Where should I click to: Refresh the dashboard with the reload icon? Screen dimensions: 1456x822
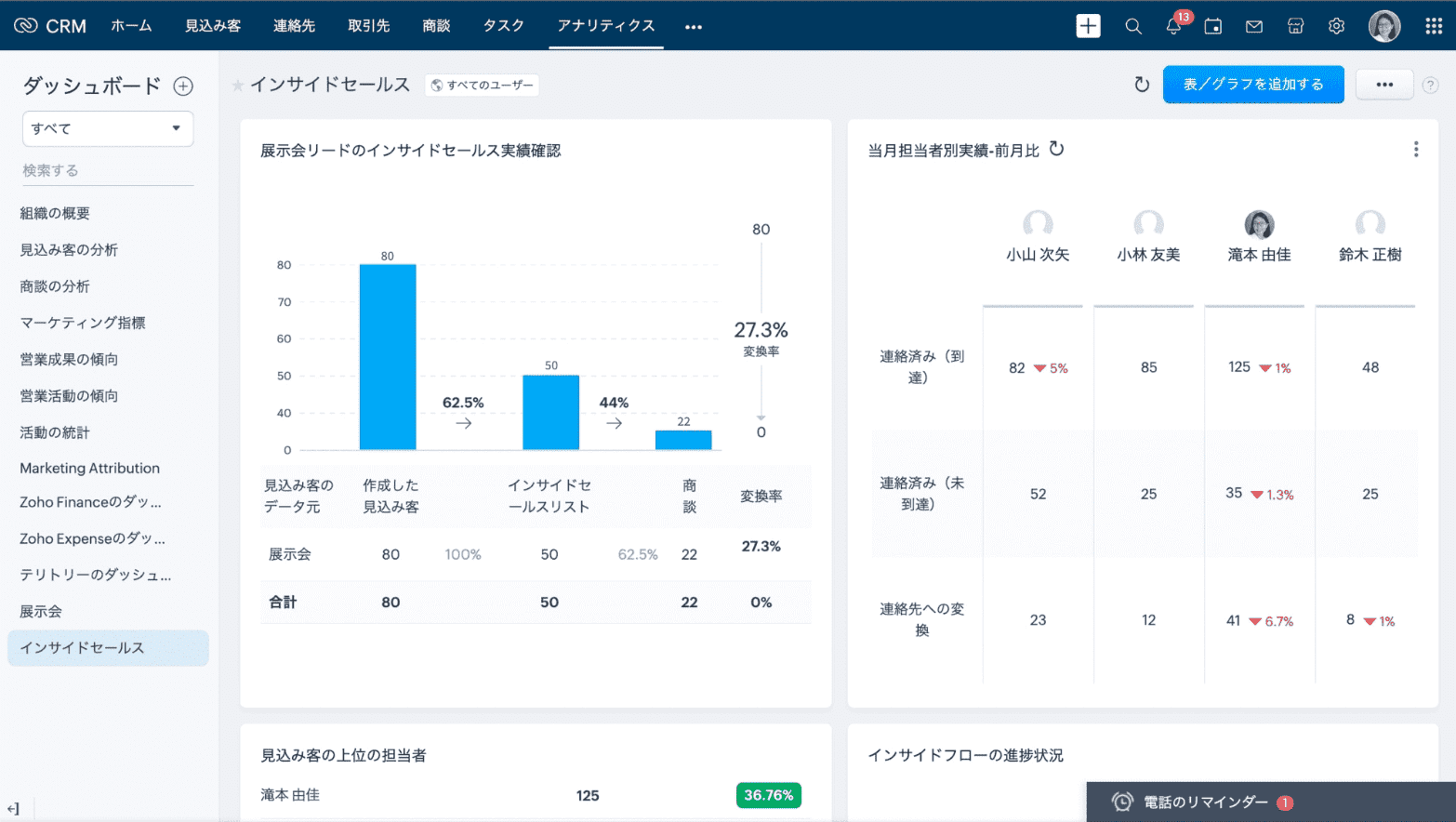(x=1142, y=84)
